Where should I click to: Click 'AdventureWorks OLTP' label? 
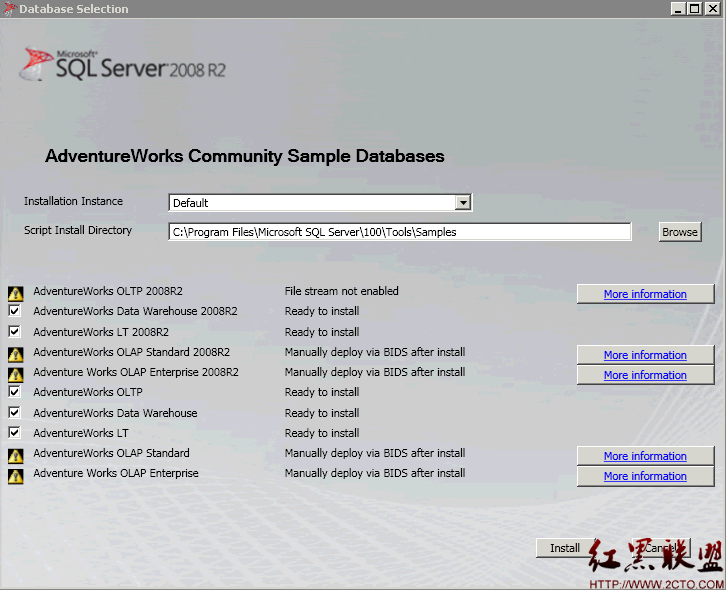pos(88,392)
